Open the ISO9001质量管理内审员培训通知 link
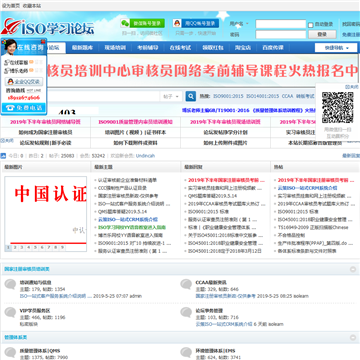Screen dimensions: 360x360 pyautogui.click(x=135, y=122)
